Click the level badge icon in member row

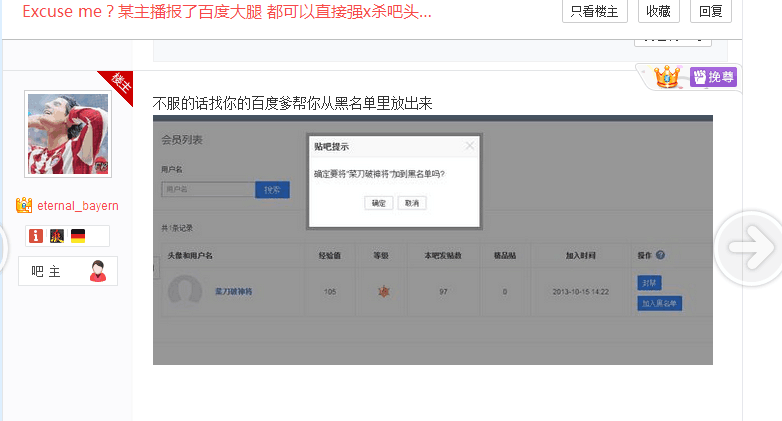pos(384,291)
